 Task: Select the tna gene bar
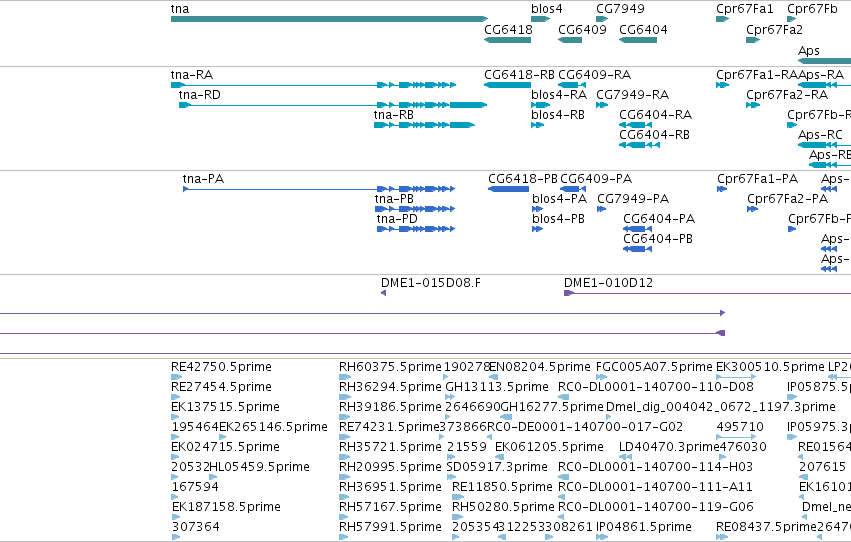[x=329, y=19]
